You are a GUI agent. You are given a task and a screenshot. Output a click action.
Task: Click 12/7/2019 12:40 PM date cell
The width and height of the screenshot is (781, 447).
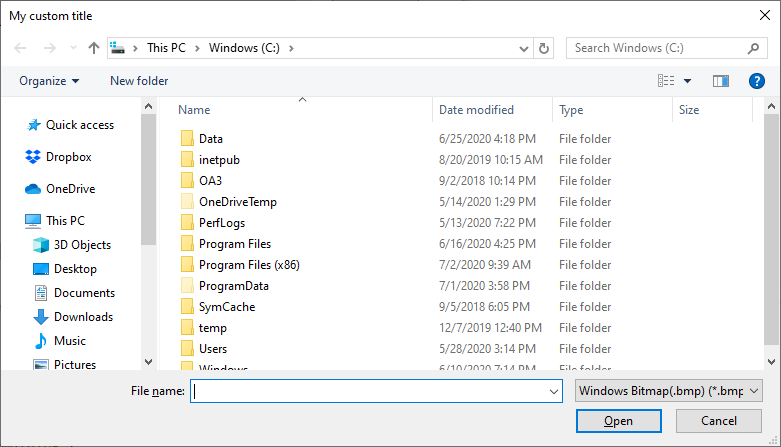(x=490, y=327)
